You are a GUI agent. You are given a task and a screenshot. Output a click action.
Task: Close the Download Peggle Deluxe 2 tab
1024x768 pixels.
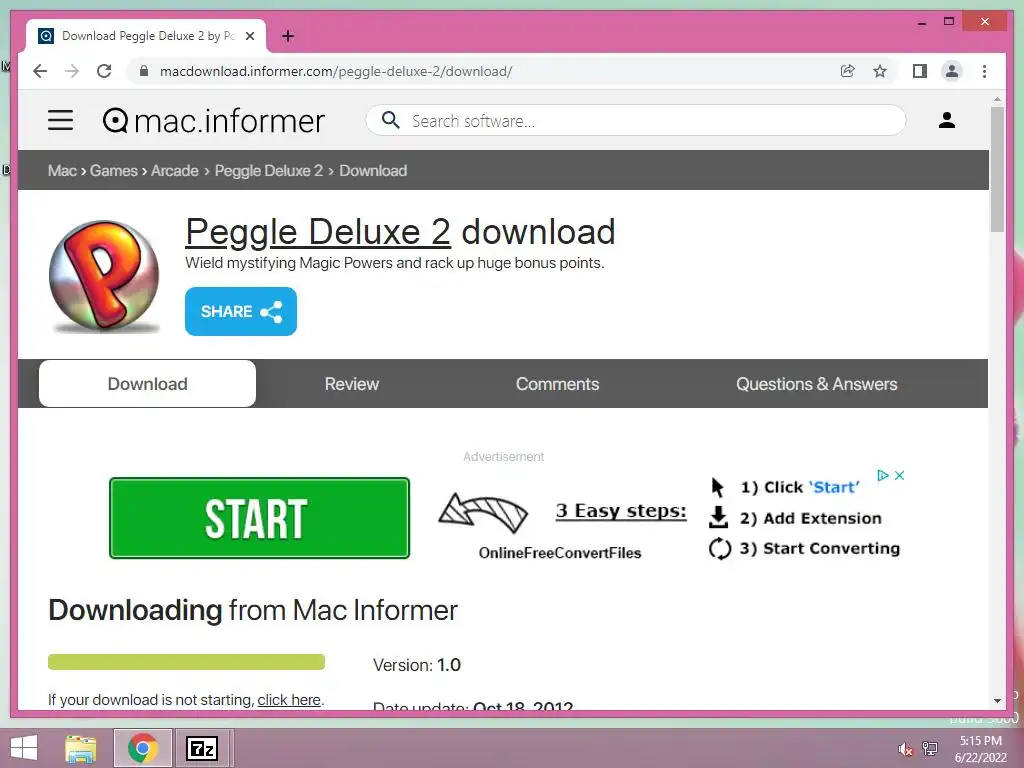pos(249,36)
